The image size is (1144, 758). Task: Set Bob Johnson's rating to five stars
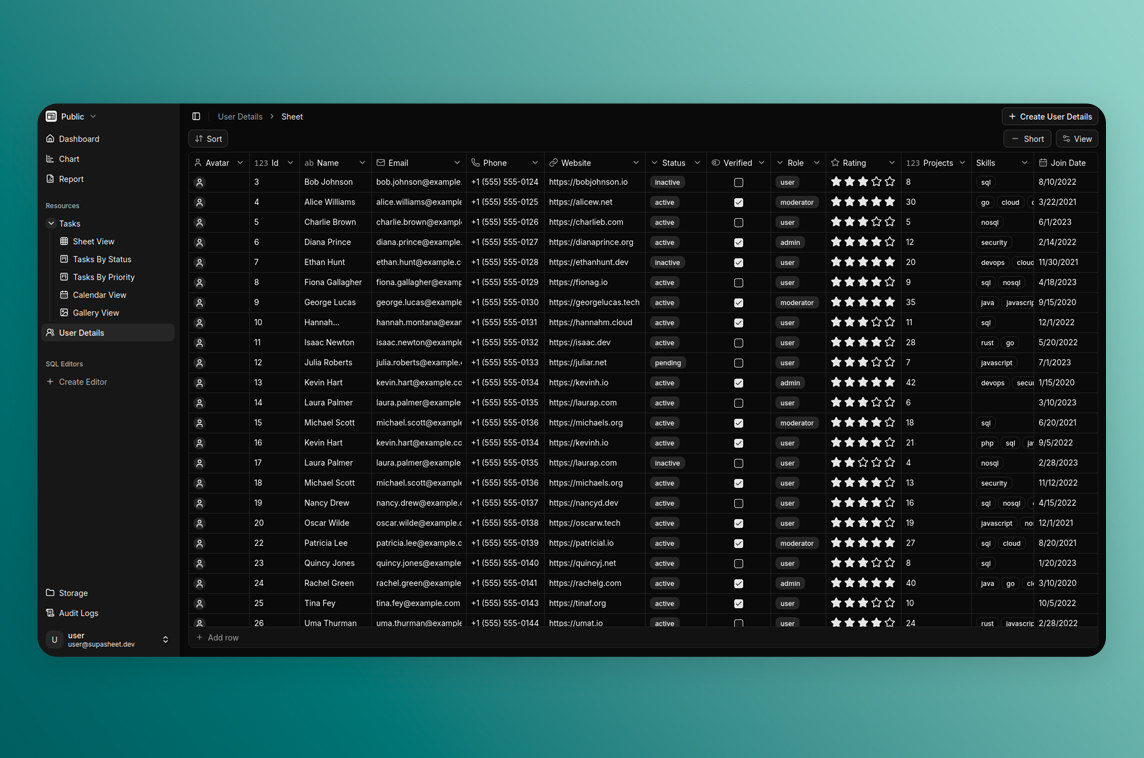pos(890,182)
